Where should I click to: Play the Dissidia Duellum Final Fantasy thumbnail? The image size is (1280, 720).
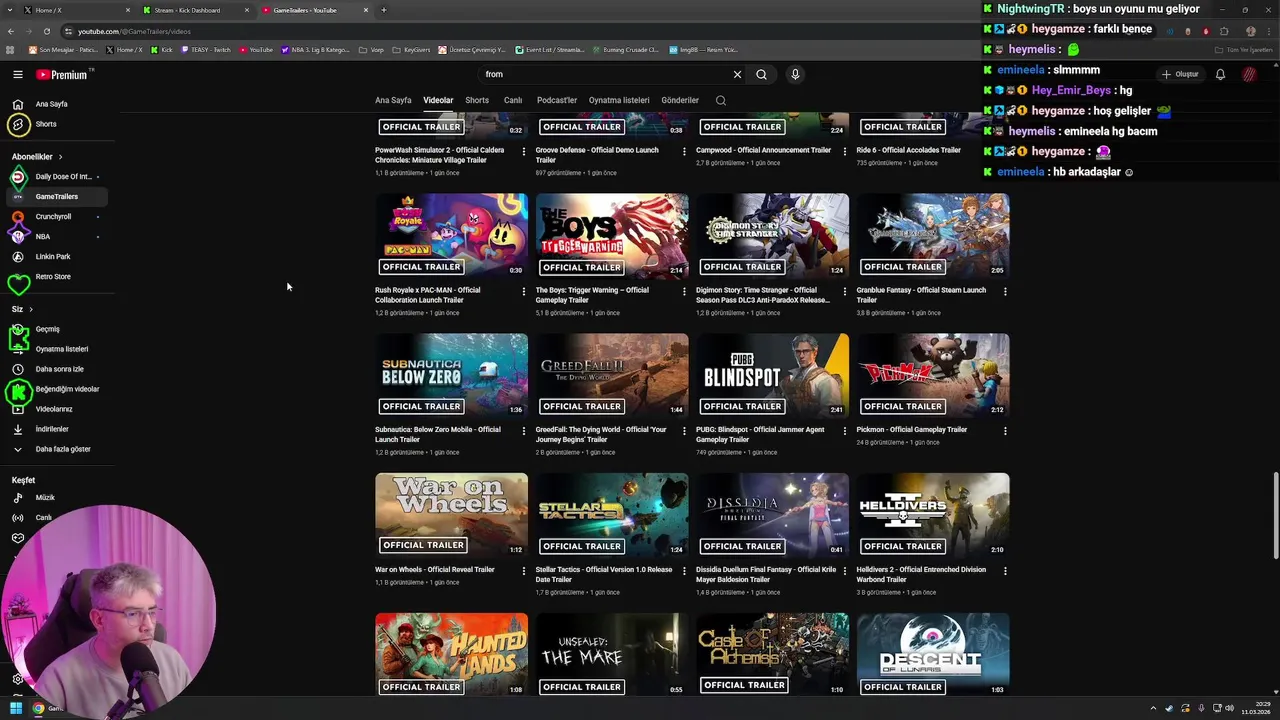coord(773,515)
